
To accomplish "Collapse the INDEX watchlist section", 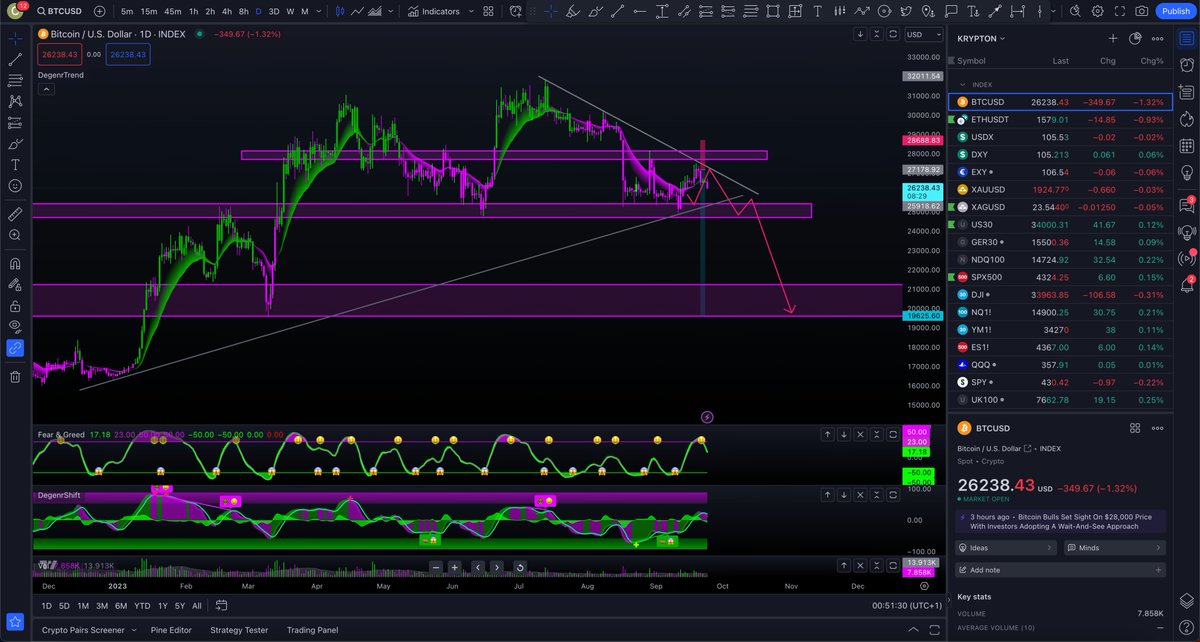I will [964, 85].
